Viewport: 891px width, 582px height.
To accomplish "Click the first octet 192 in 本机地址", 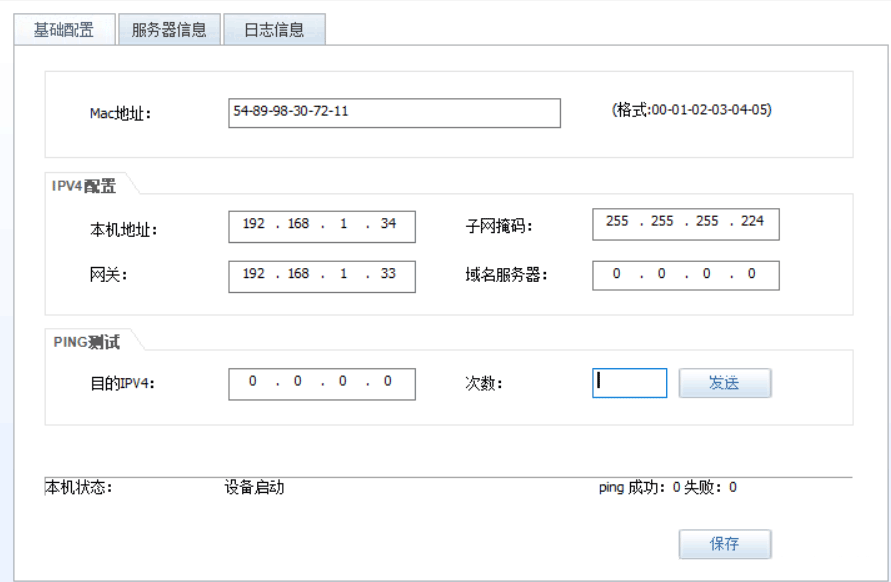I will coord(253,223).
